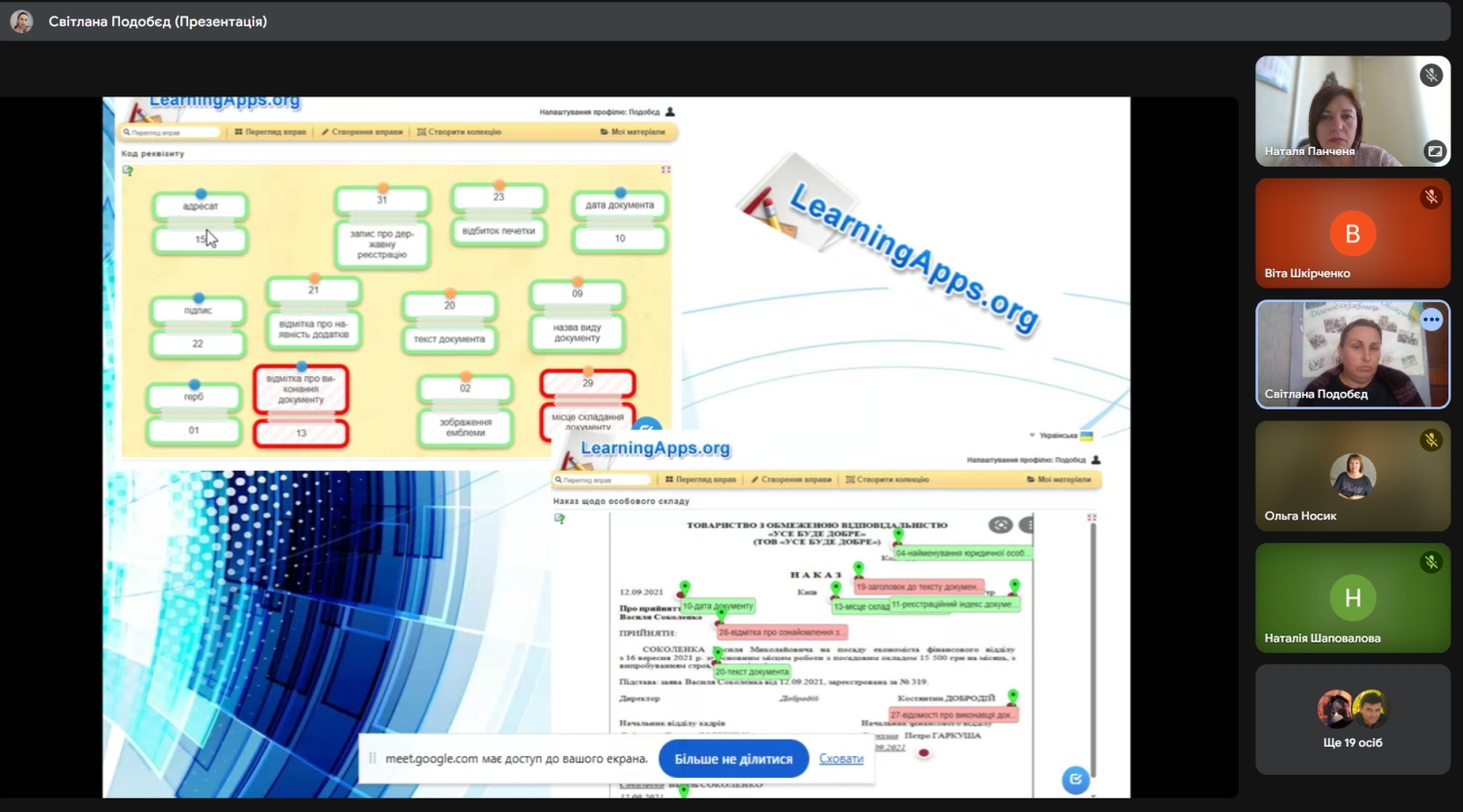Viewport: 1463px width, 812px height.
Task: Open Ще 19 осіб participants tile
Action: click(x=1352, y=719)
